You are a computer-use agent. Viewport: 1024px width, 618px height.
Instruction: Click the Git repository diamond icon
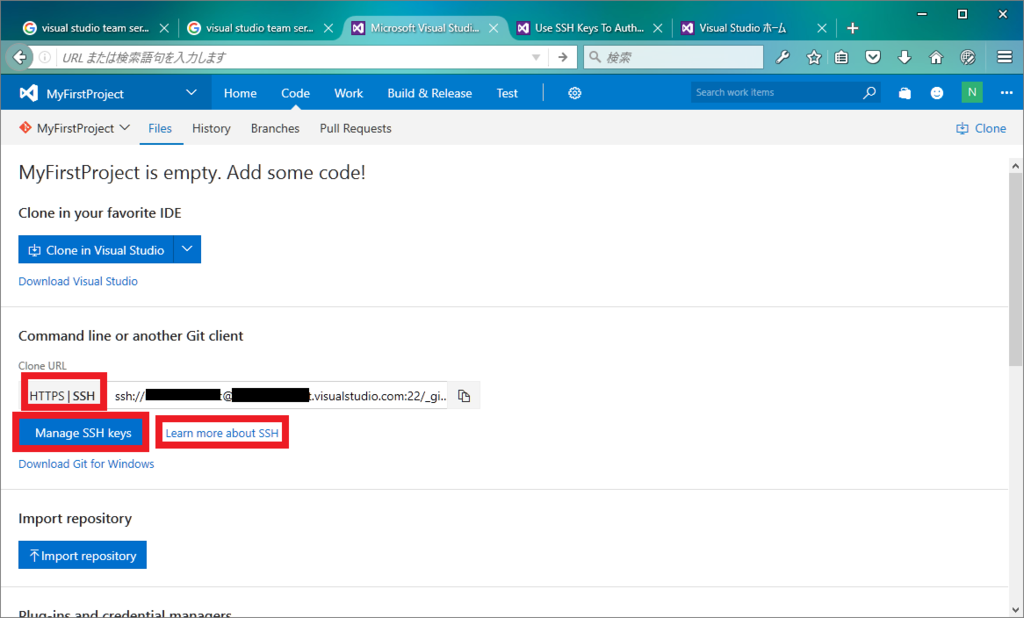coord(25,127)
